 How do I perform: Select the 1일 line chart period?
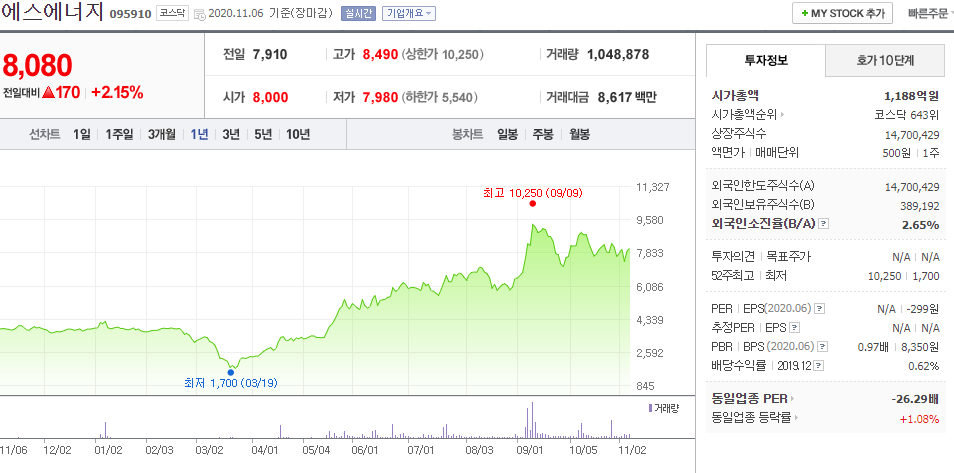pos(82,135)
